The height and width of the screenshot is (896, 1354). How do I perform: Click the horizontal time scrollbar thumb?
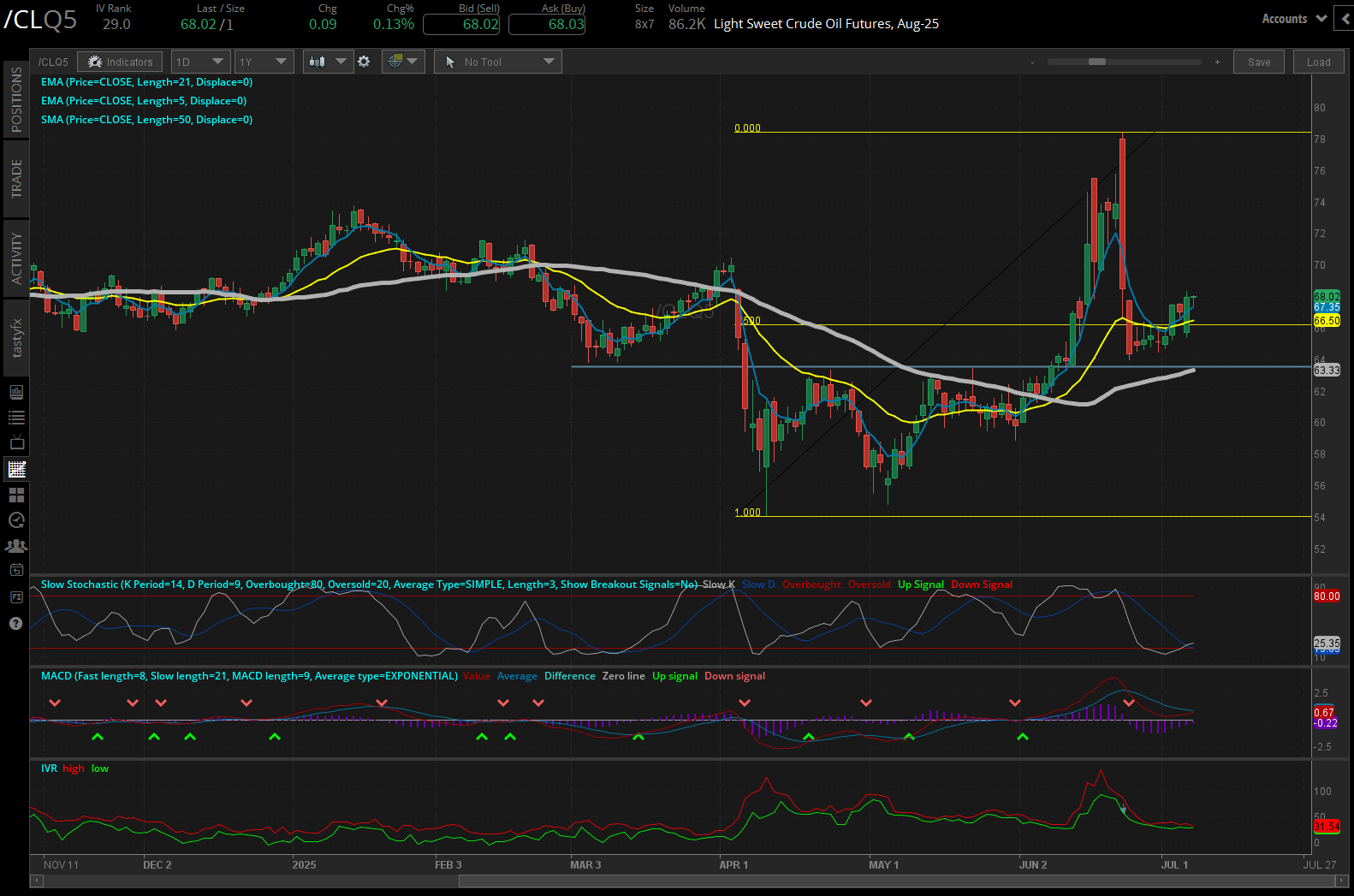[896, 881]
